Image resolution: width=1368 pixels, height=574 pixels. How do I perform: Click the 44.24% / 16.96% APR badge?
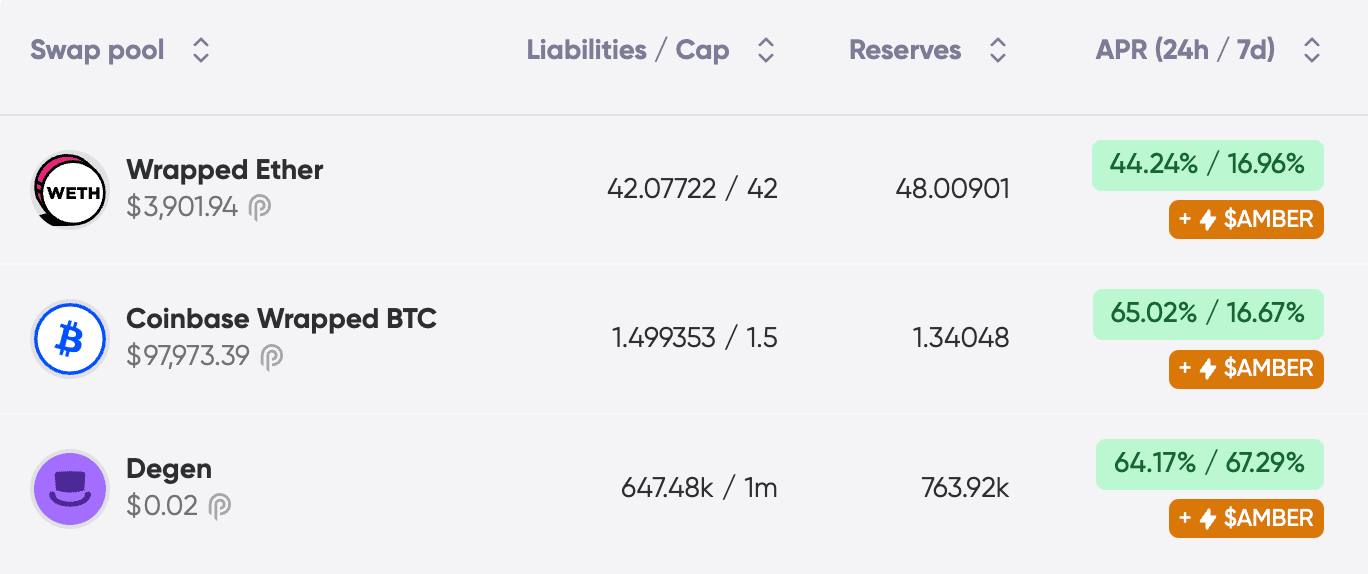click(x=1207, y=165)
